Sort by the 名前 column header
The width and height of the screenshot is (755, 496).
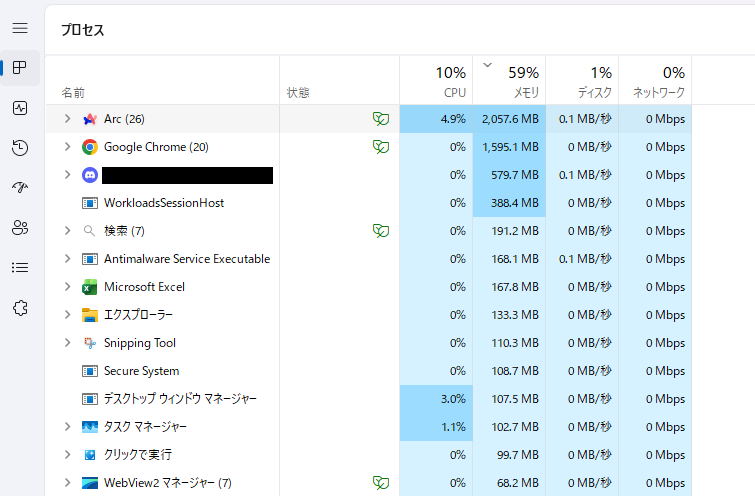click(x=162, y=80)
